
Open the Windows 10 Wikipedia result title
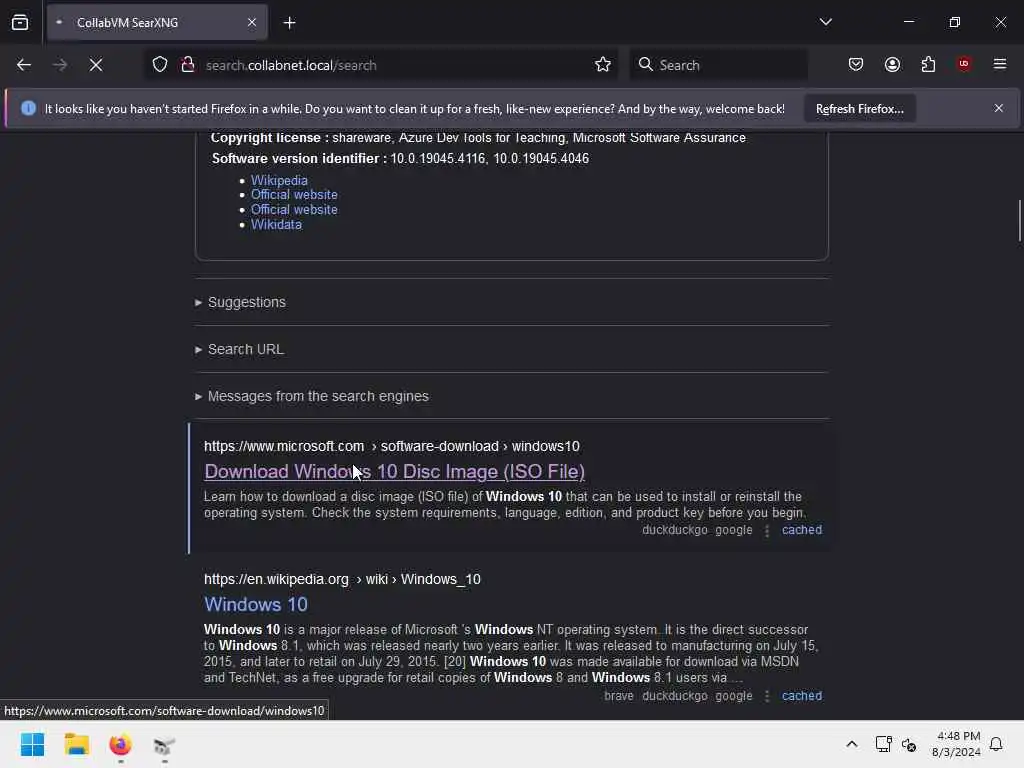pos(255,605)
